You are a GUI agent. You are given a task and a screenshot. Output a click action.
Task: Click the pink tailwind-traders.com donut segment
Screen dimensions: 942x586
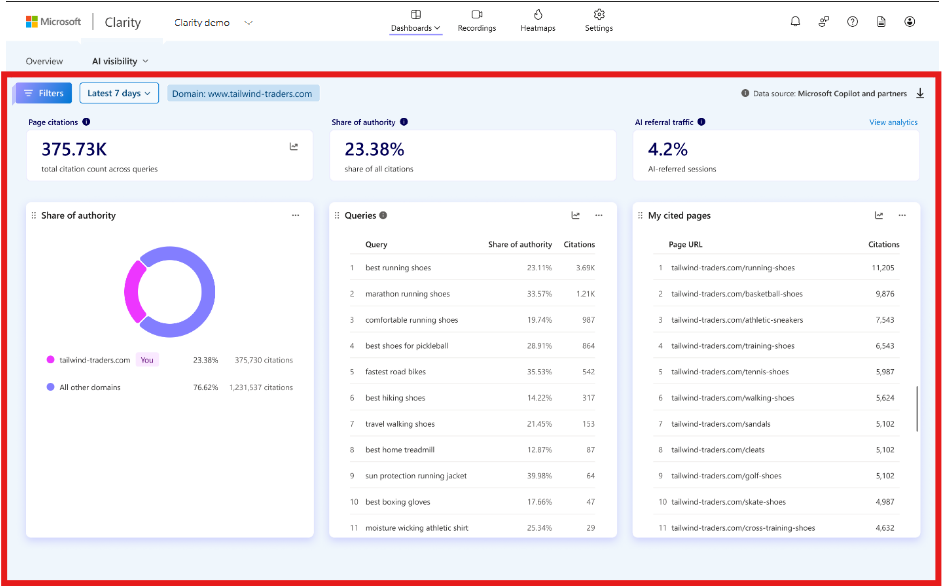click(133, 291)
